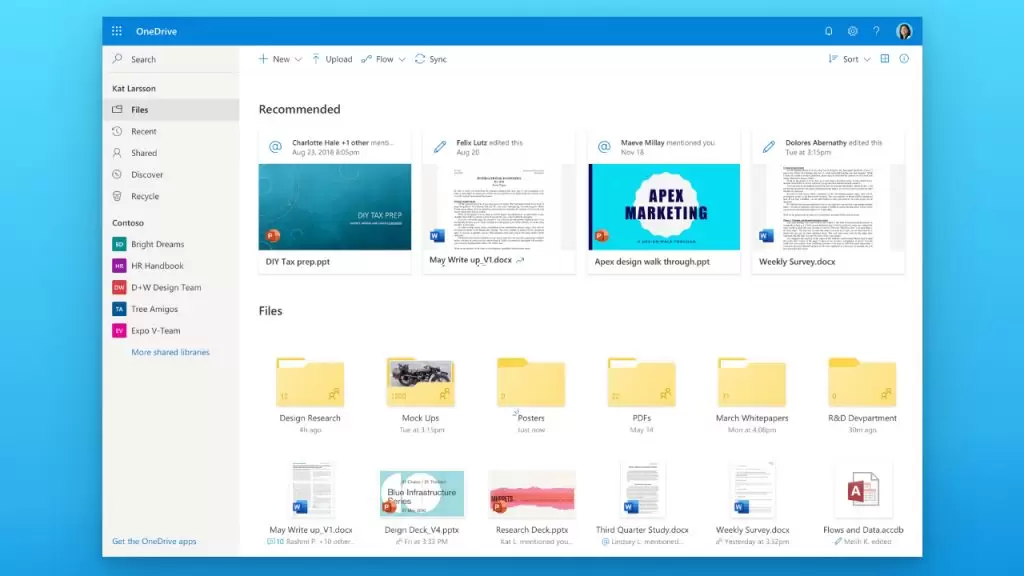Viewport: 1024px width, 576px height.
Task: Open the R&D Department folder
Action: pyautogui.click(x=862, y=382)
